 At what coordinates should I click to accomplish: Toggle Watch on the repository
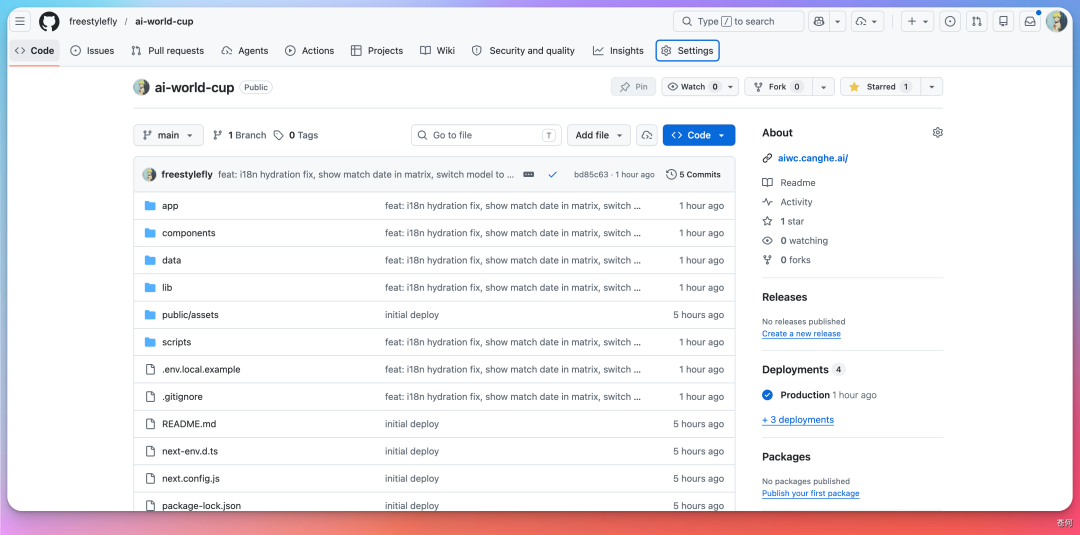(692, 87)
